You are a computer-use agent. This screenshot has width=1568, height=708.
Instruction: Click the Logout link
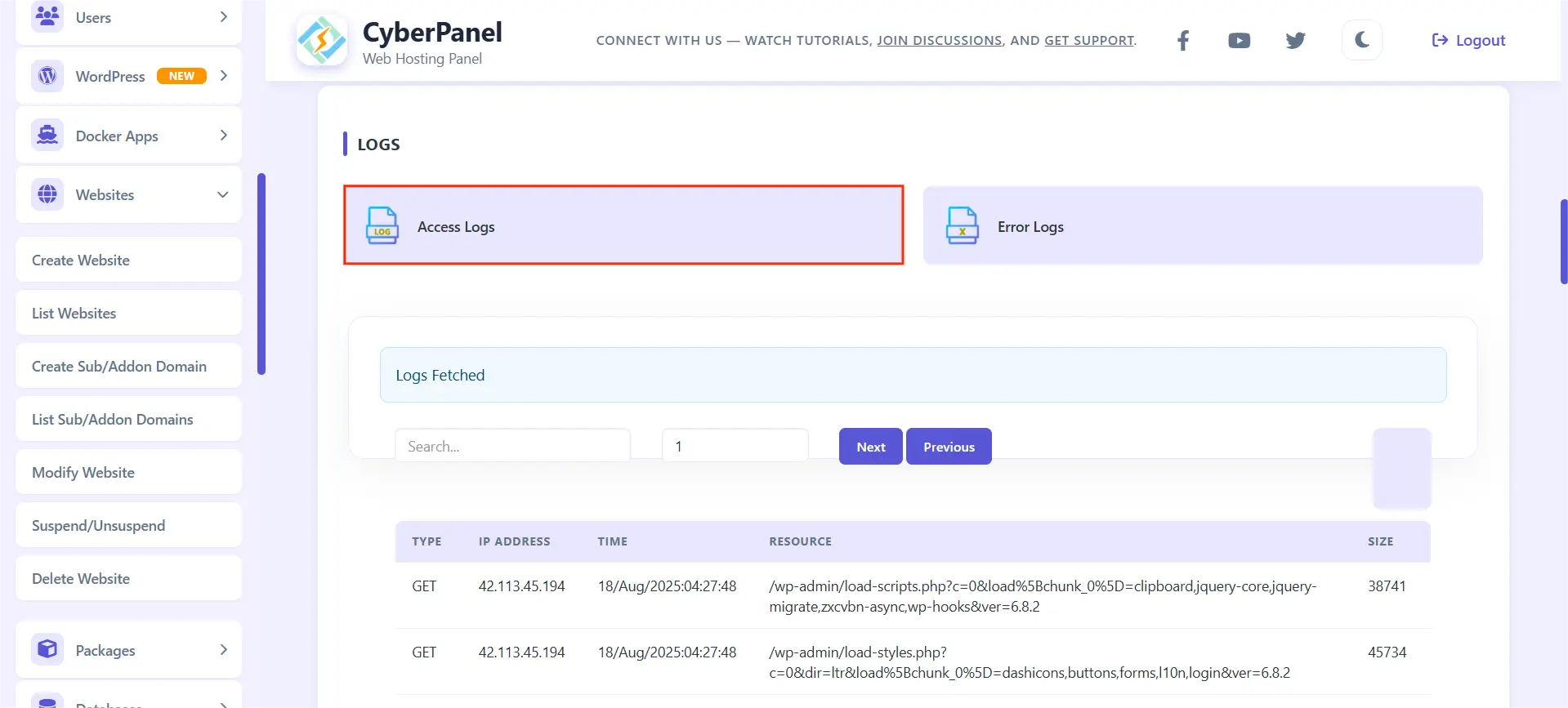coord(1468,40)
